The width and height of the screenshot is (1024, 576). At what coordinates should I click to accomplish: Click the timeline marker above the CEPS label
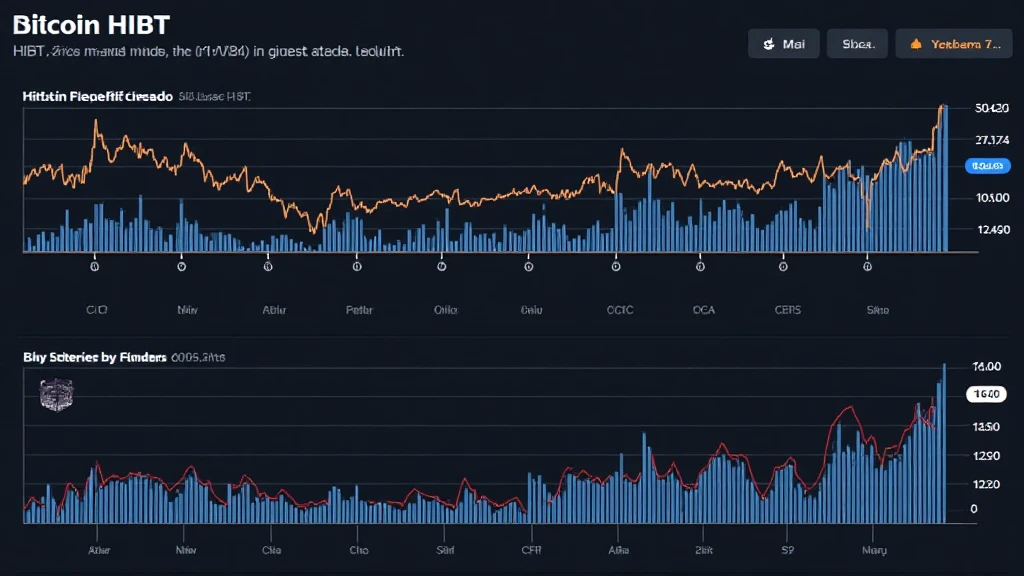(x=783, y=266)
